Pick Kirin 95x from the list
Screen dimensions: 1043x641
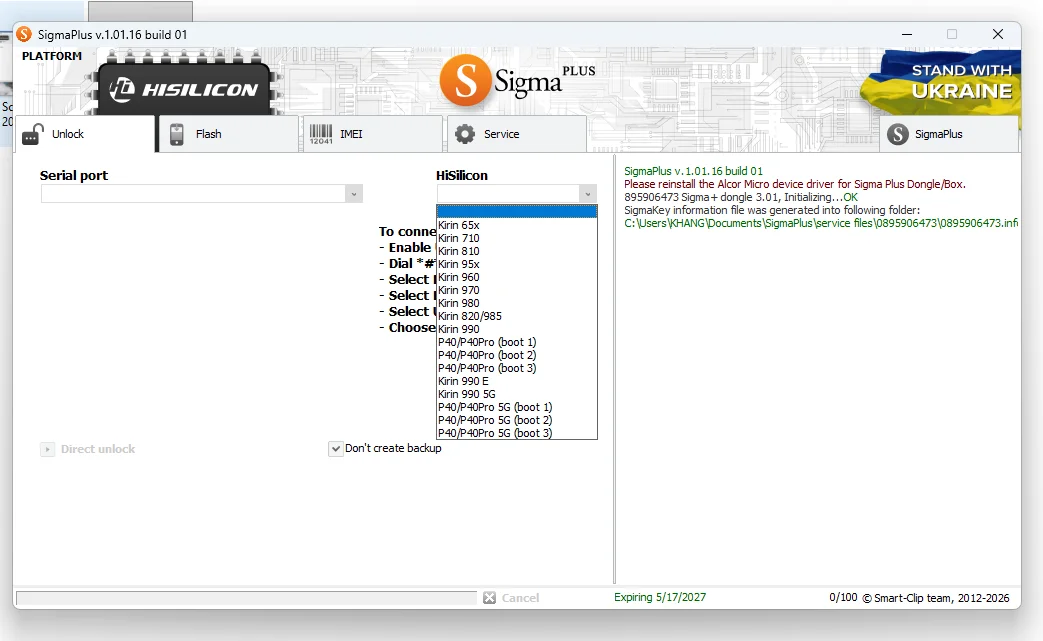click(x=517, y=264)
